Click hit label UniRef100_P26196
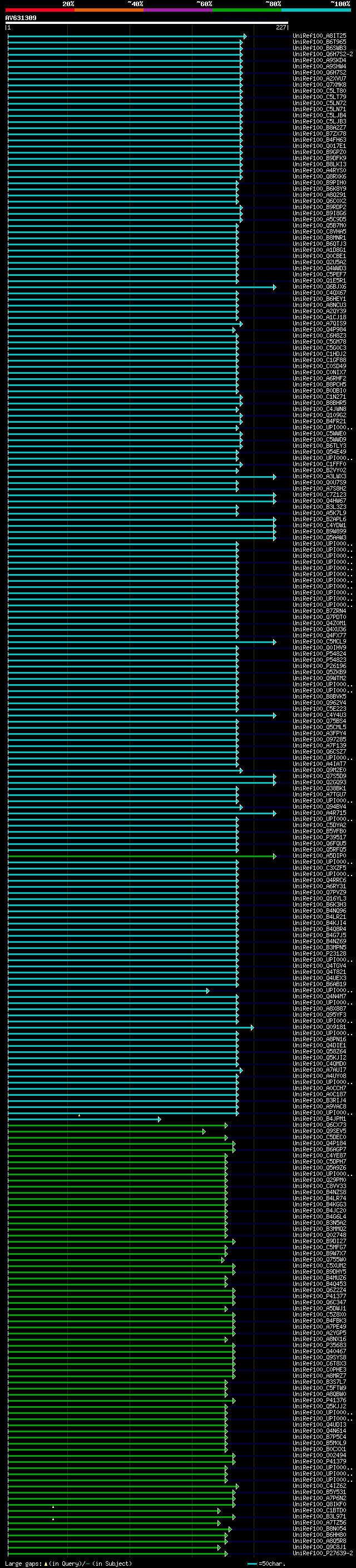Viewport: 356px width, 1568px height. pos(319,666)
